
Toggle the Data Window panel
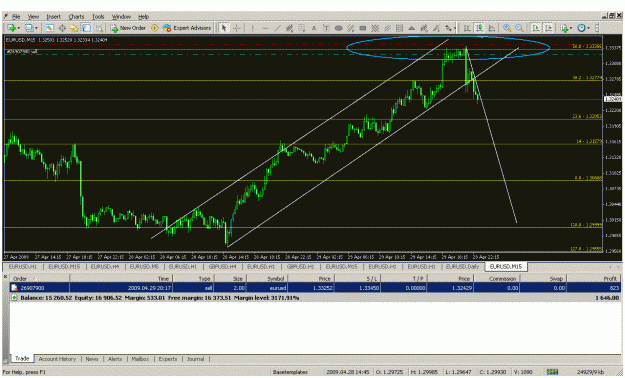point(62,28)
